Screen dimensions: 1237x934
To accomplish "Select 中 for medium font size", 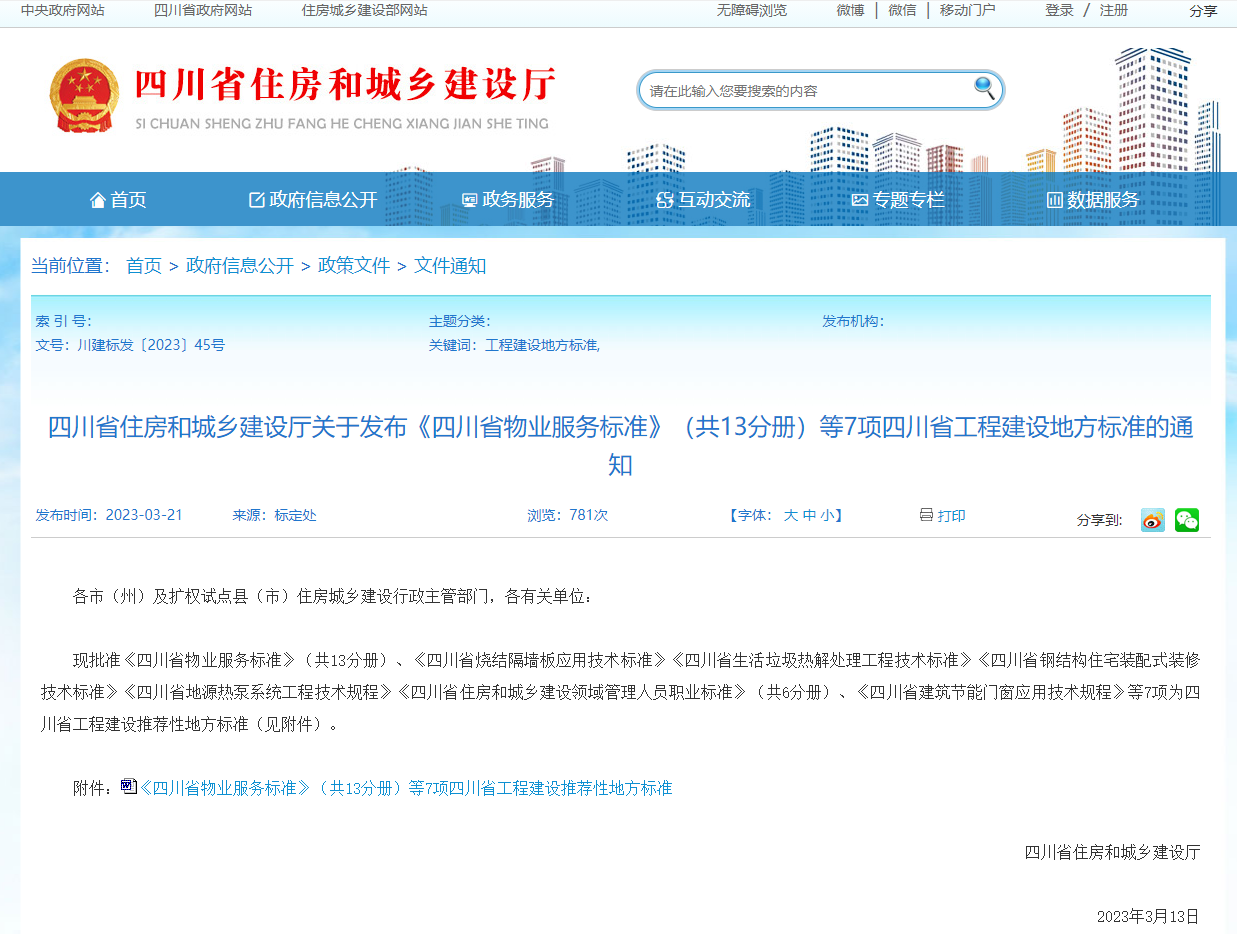I will 812,516.
